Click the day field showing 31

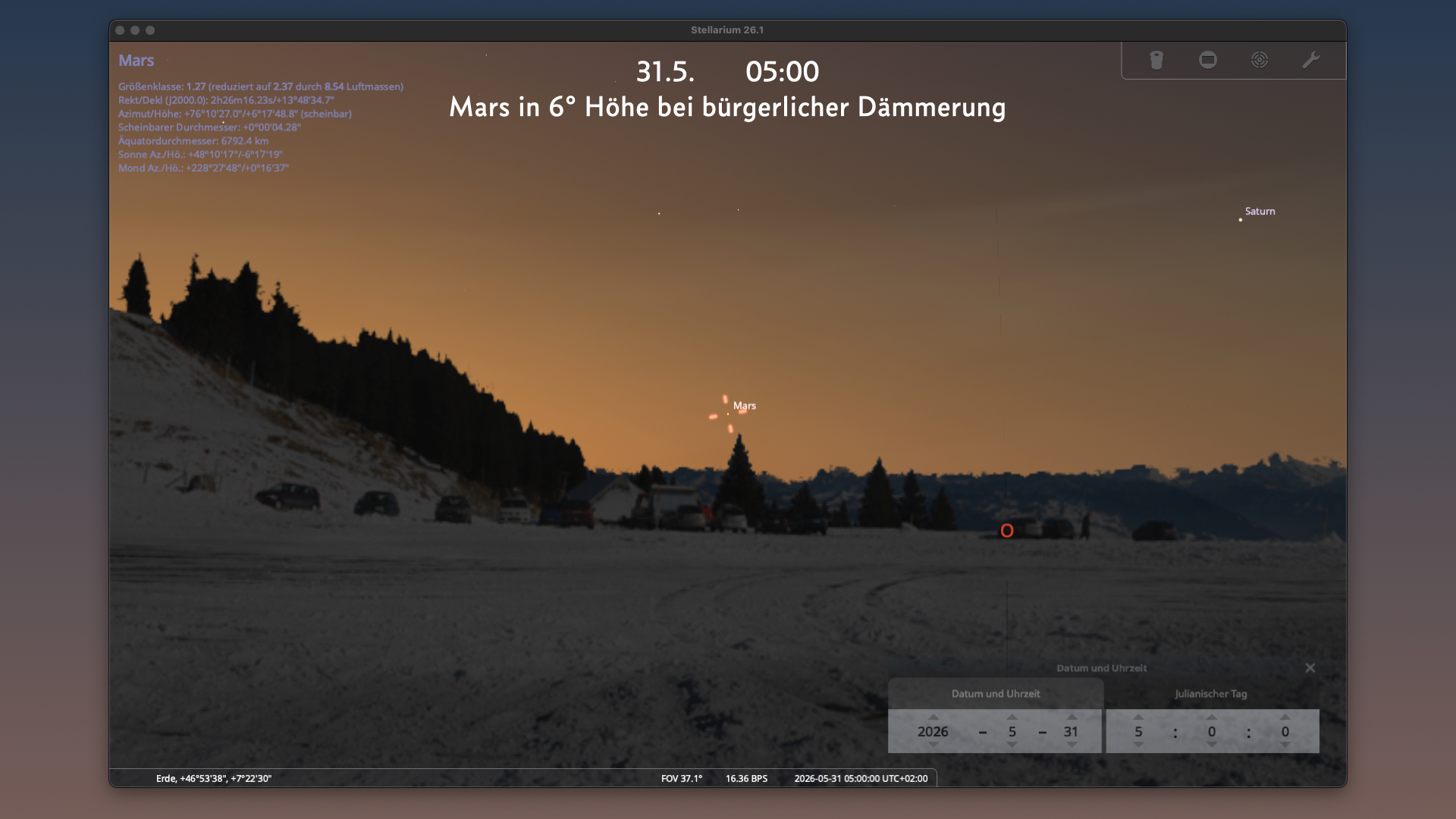point(1071,732)
